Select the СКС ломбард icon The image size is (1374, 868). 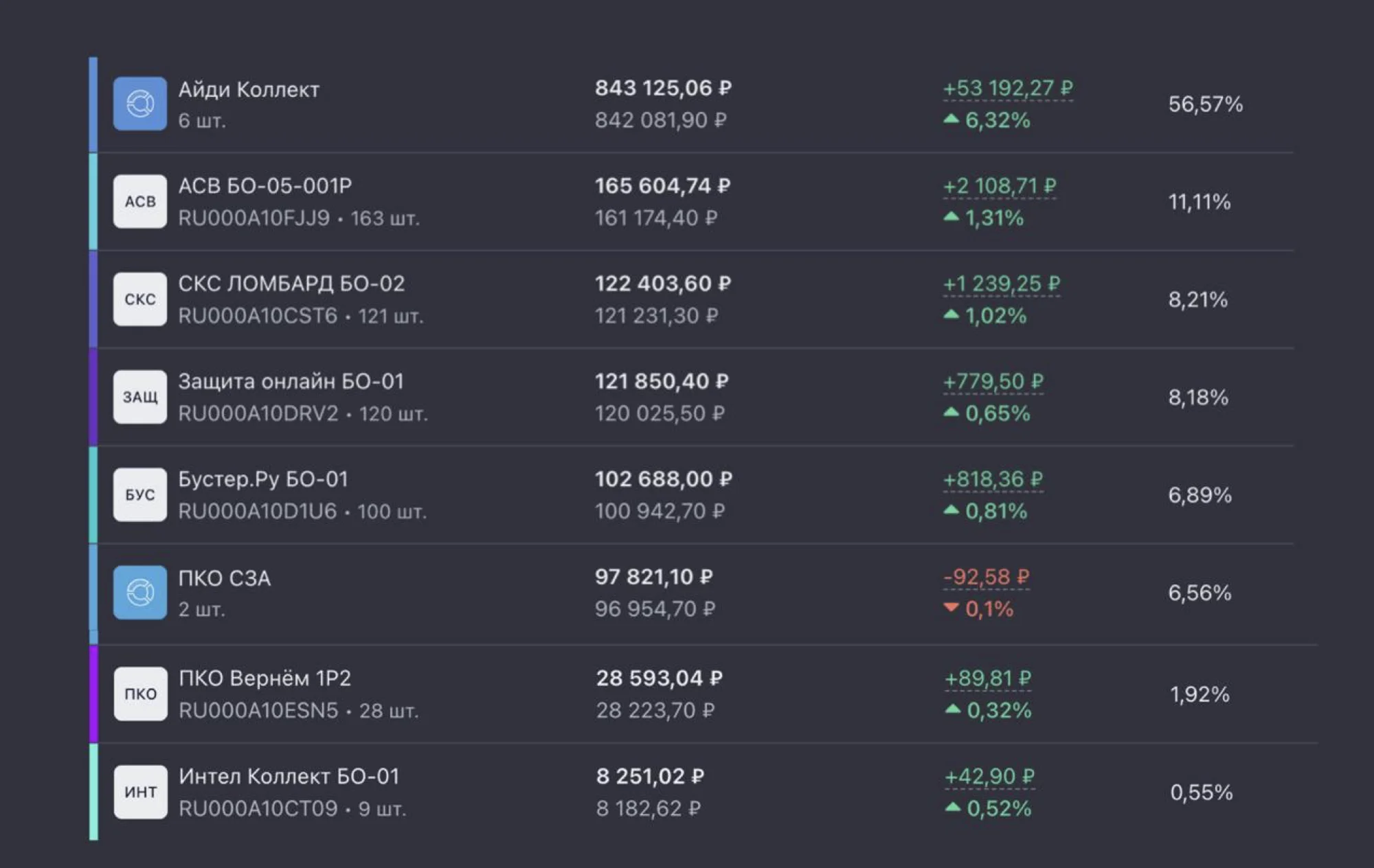[140, 299]
